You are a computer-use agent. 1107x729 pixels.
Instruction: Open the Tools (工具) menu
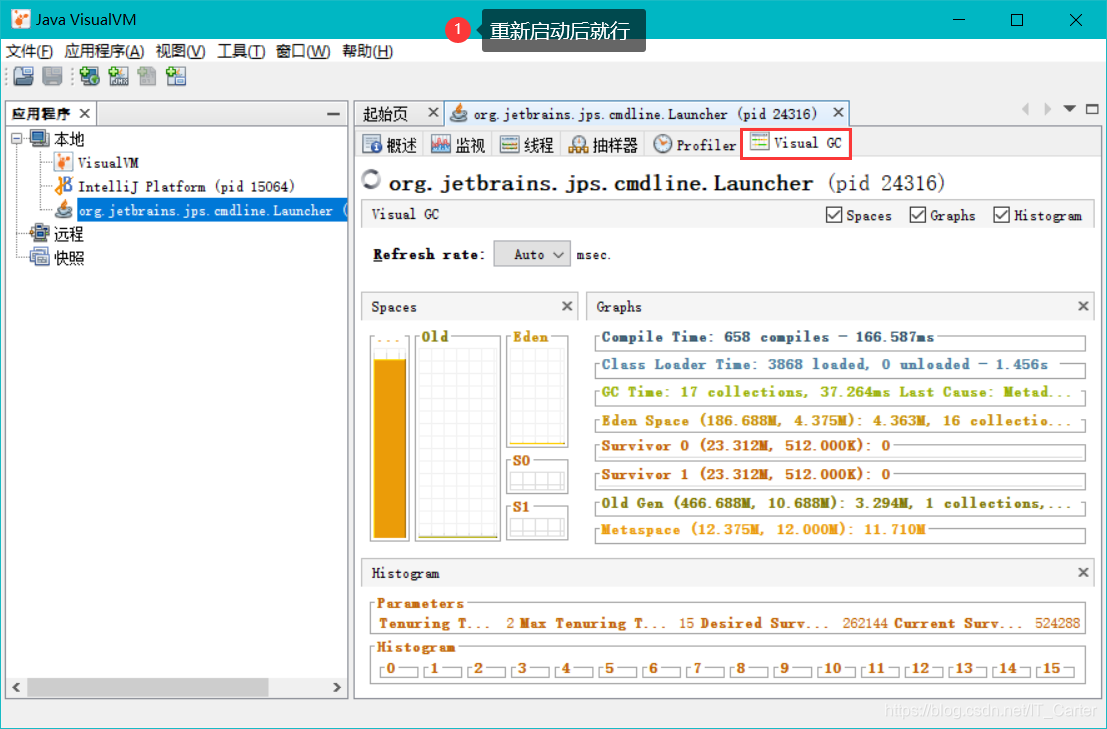click(x=241, y=51)
